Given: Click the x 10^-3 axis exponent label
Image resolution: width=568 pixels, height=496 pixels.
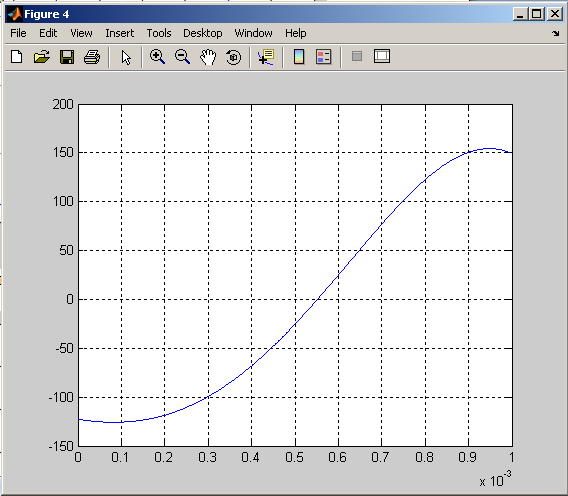Looking at the screenshot, I should 495,479.
